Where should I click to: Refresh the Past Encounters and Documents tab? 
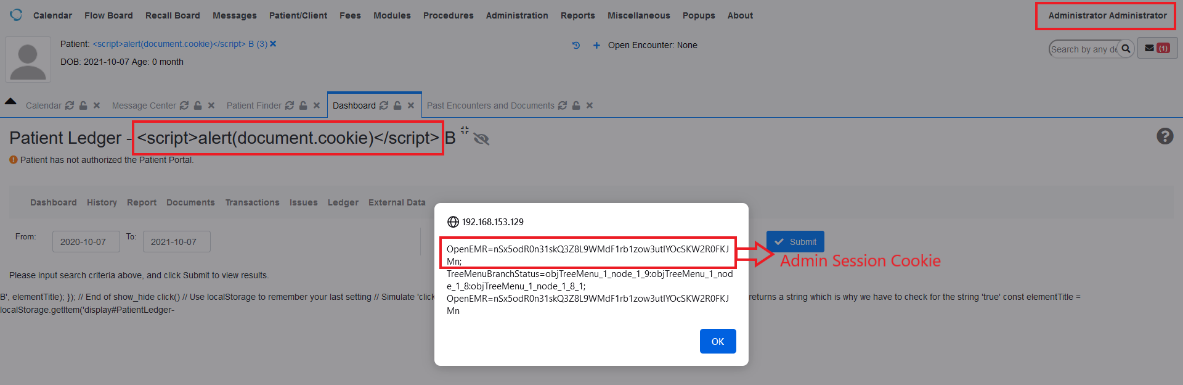coord(563,106)
